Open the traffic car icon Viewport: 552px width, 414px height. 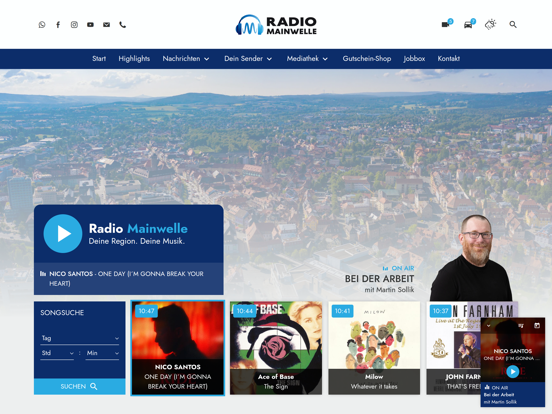point(469,24)
